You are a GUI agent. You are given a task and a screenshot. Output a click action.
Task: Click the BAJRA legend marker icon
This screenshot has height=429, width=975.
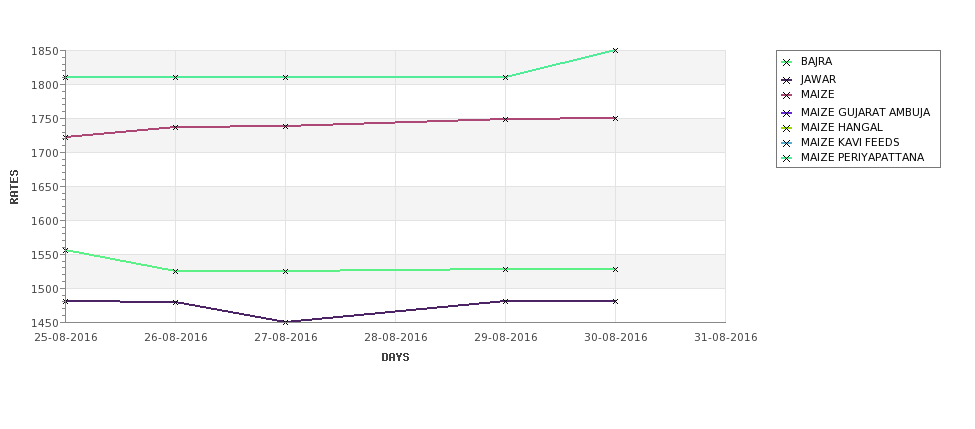(787, 62)
